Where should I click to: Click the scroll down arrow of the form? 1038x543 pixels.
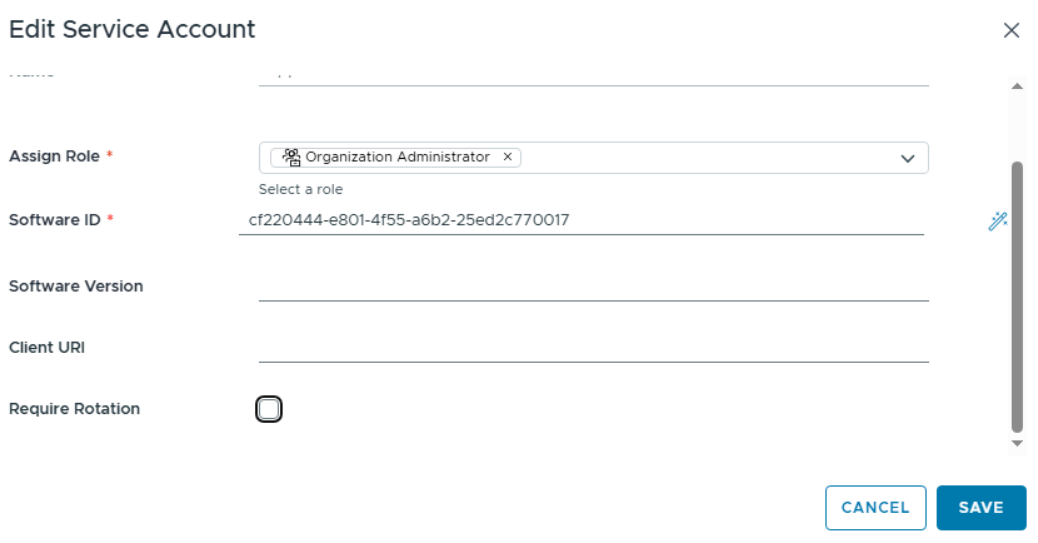[1017, 443]
